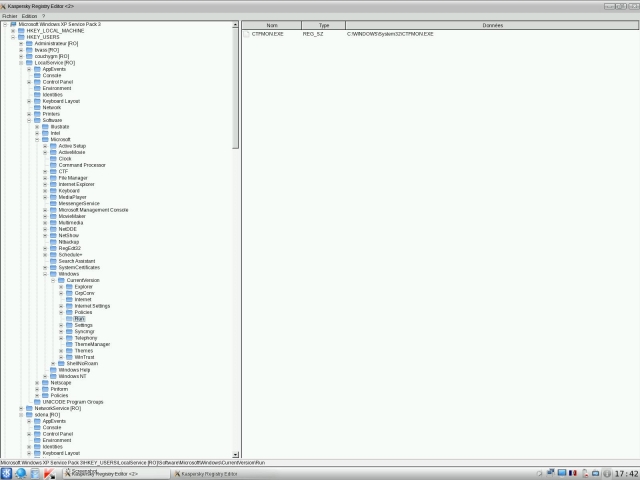
Task: Collapse the CurrentVersion node
Action: pyautogui.click(x=53, y=280)
